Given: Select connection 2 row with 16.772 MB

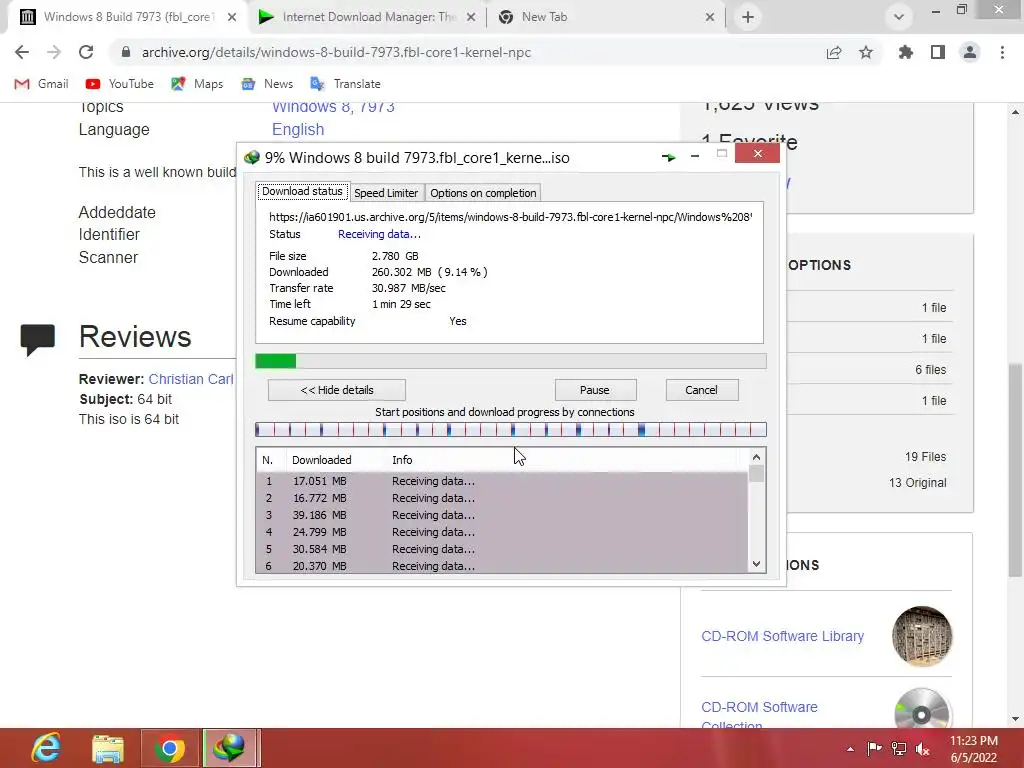Looking at the screenshot, I should click(502, 498).
